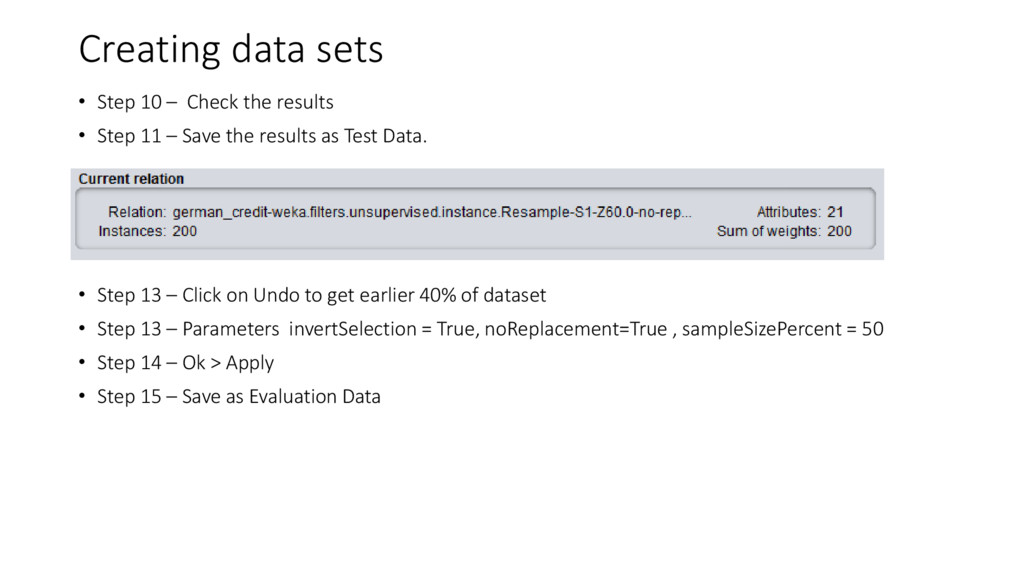Click the 'Instances: 200' value
Image resolution: width=1024 pixels, height=576 pixels.
tap(148, 231)
